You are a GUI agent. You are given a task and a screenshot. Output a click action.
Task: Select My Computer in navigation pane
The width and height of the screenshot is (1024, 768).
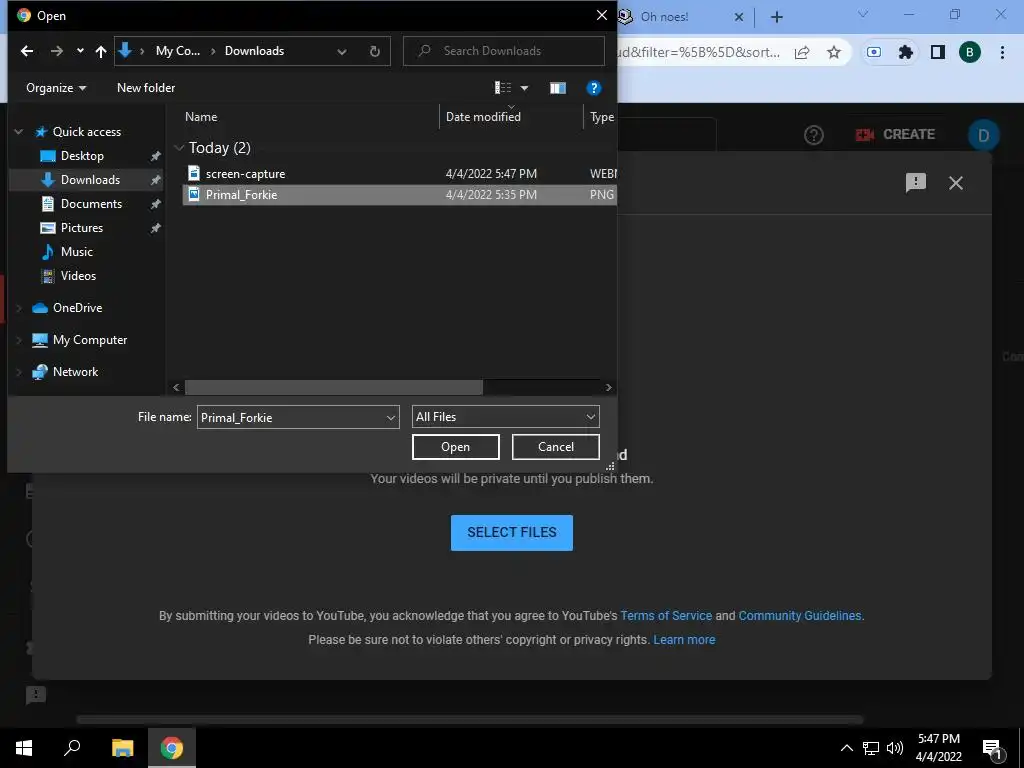click(89, 340)
